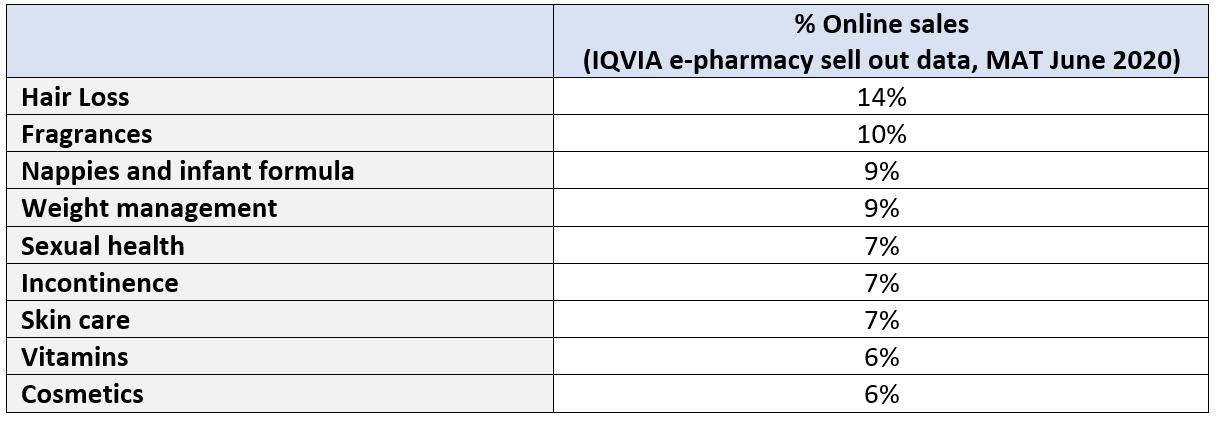1216x421 pixels.
Task: Select the 7% value for Sexual health
Action: point(883,246)
